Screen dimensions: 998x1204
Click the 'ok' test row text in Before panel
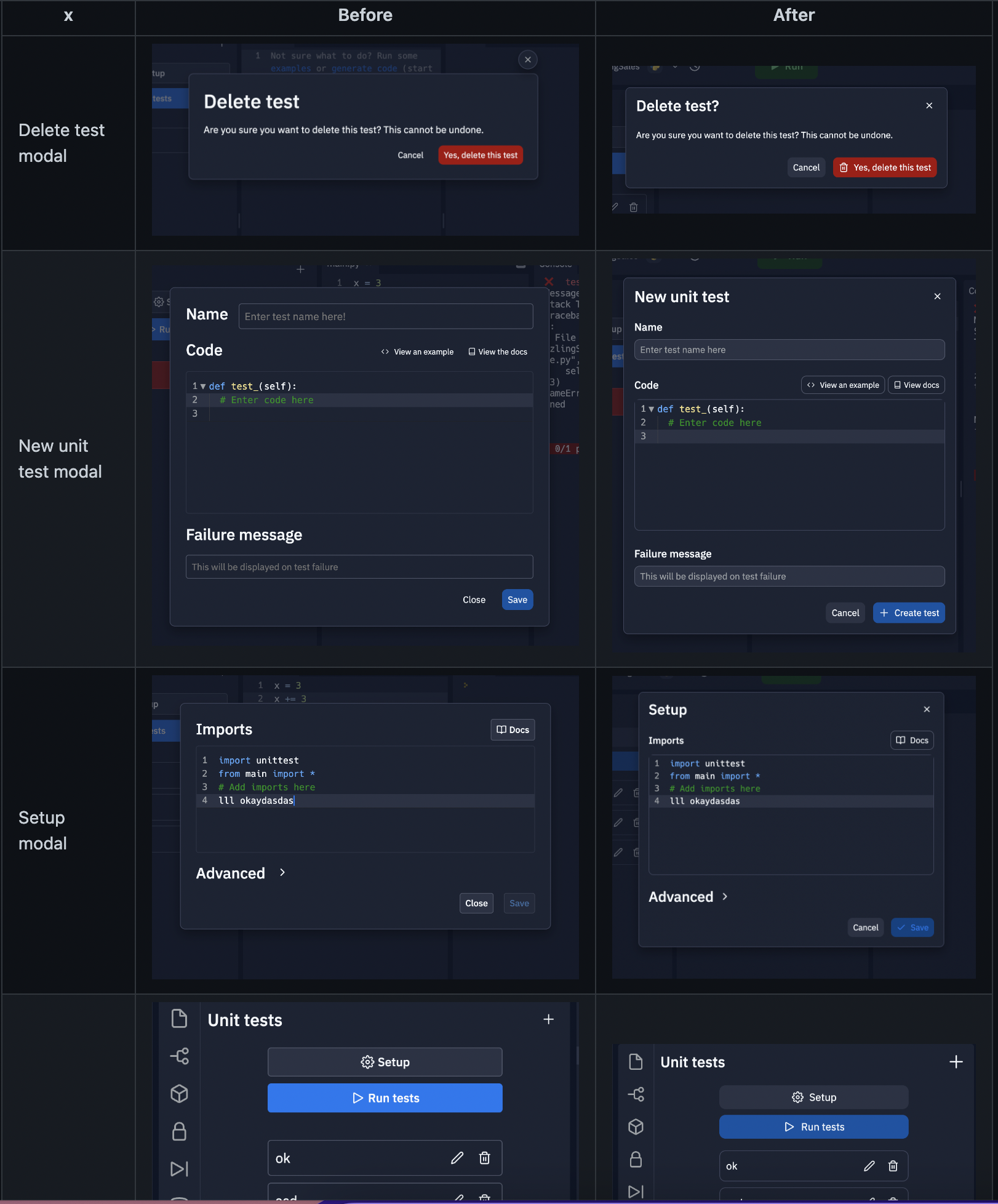tap(283, 1158)
